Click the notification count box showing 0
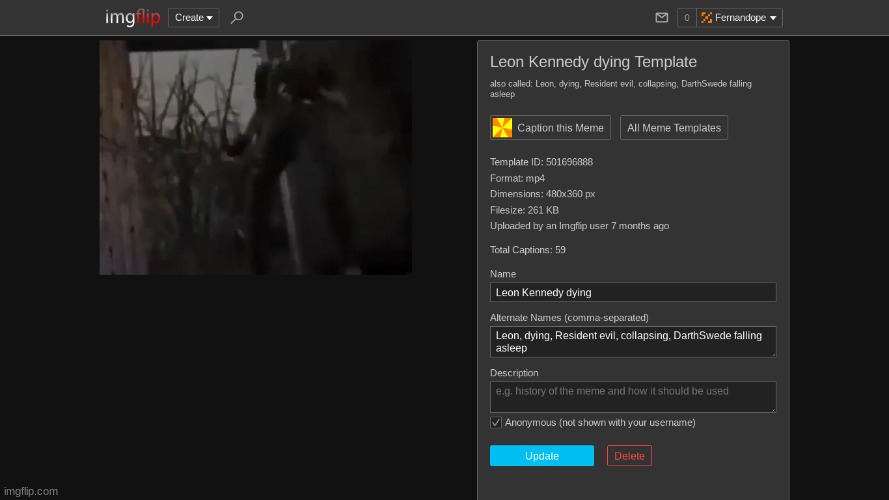The height and width of the screenshot is (500, 889). [x=686, y=18]
